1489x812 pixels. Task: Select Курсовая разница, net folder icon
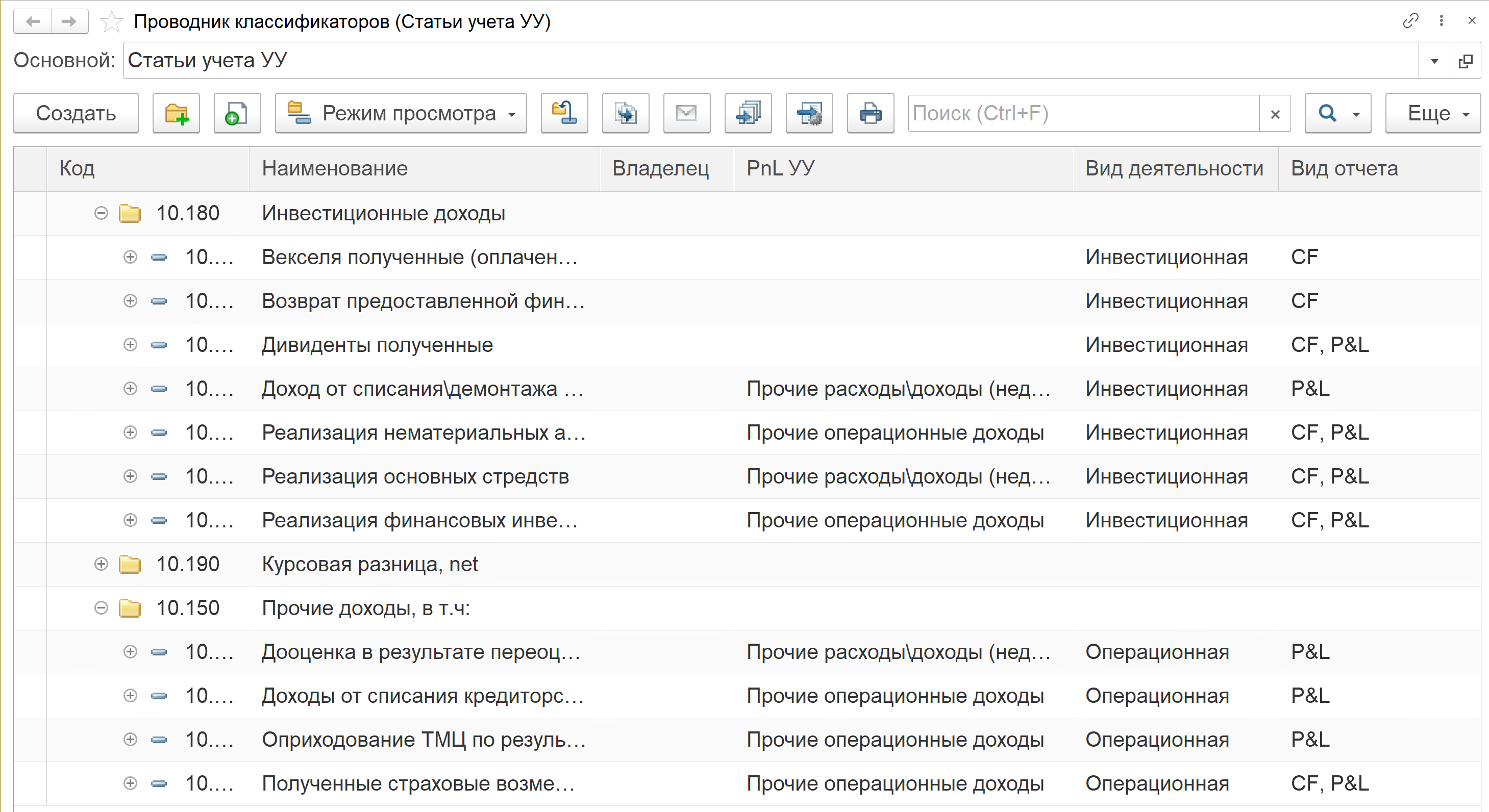click(x=130, y=564)
